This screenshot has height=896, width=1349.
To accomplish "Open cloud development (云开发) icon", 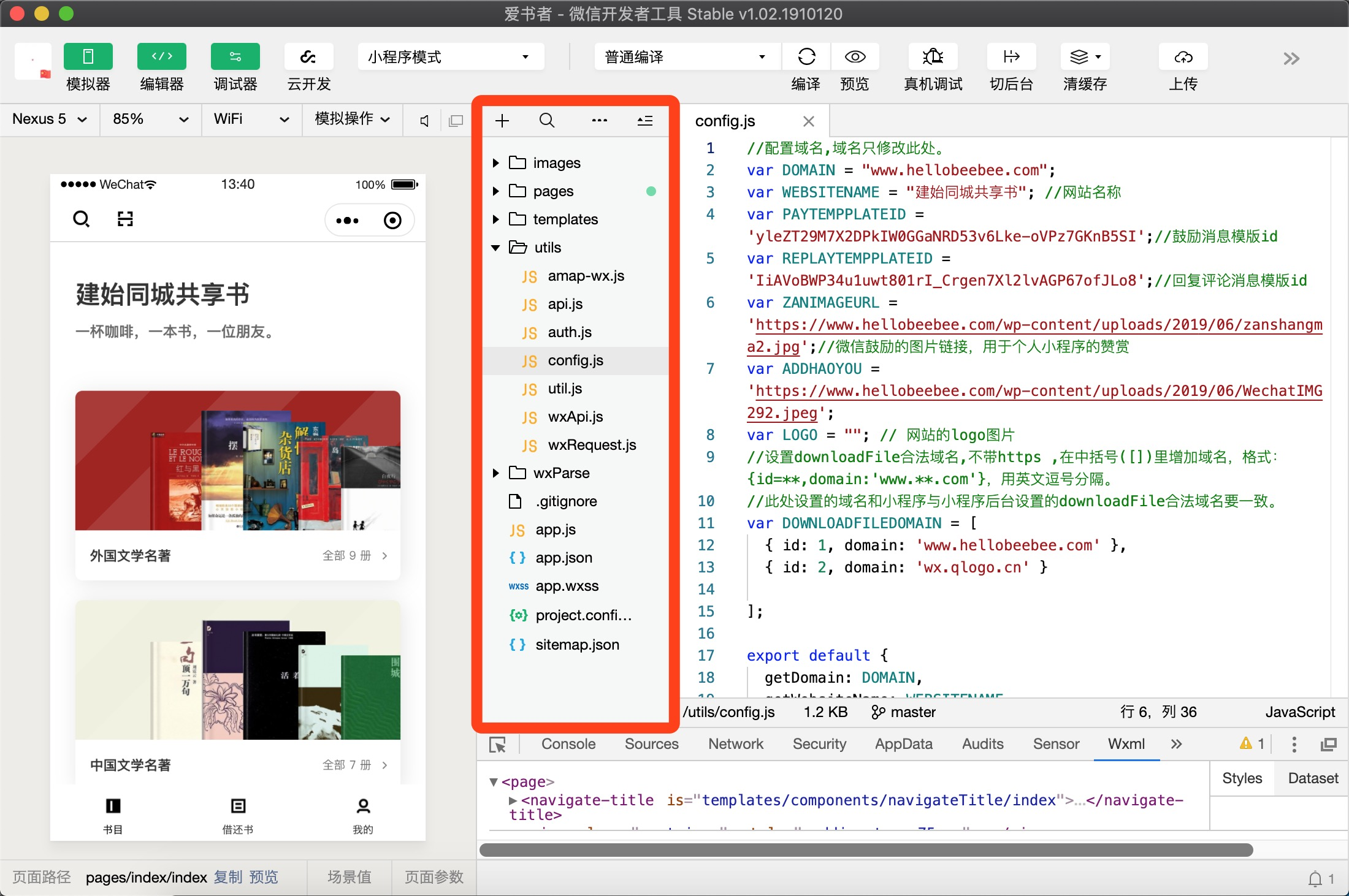I will point(308,57).
